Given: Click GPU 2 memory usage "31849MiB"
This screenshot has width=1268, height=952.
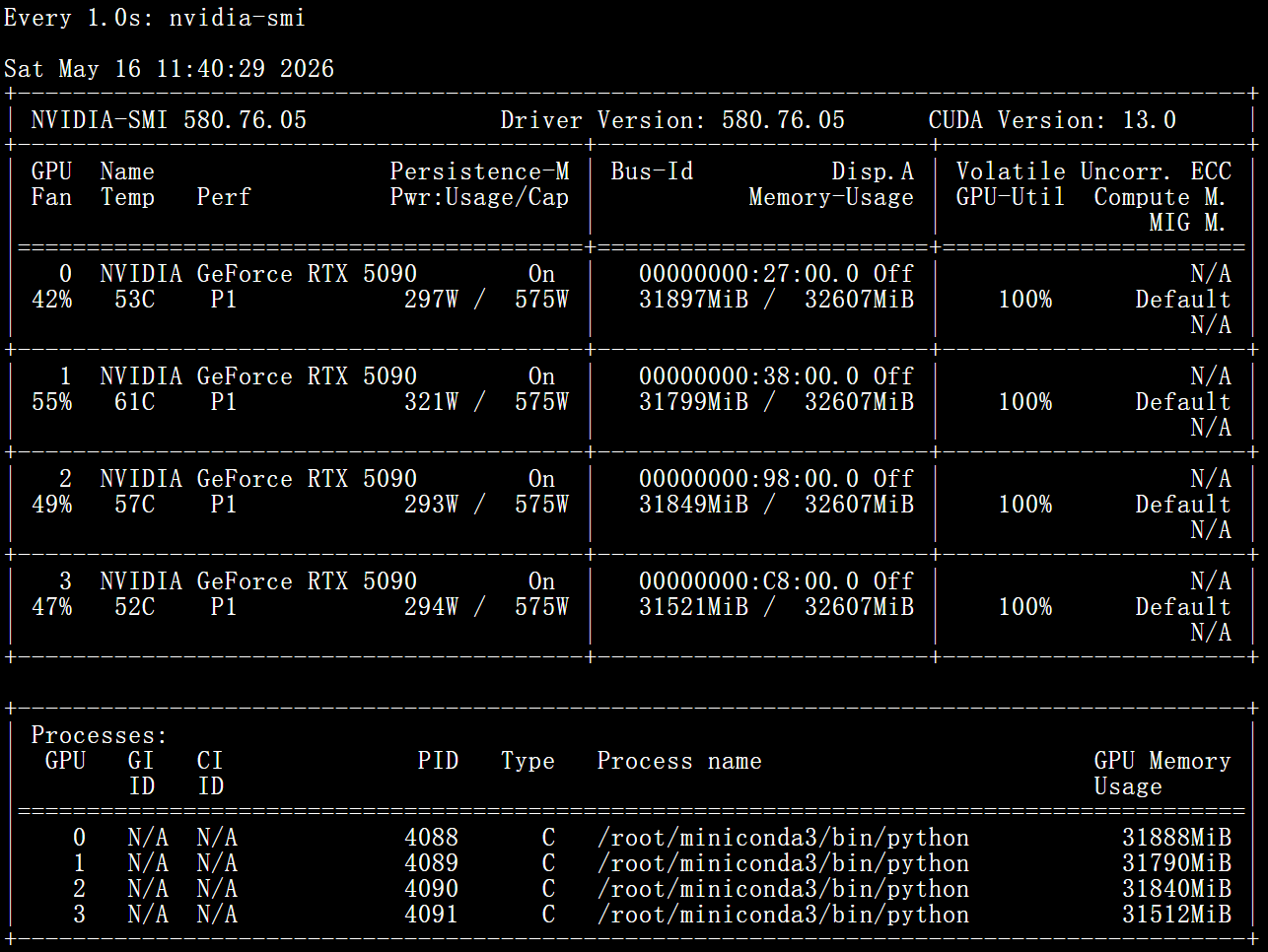Looking at the screenshot, I should tap(693, 505).
